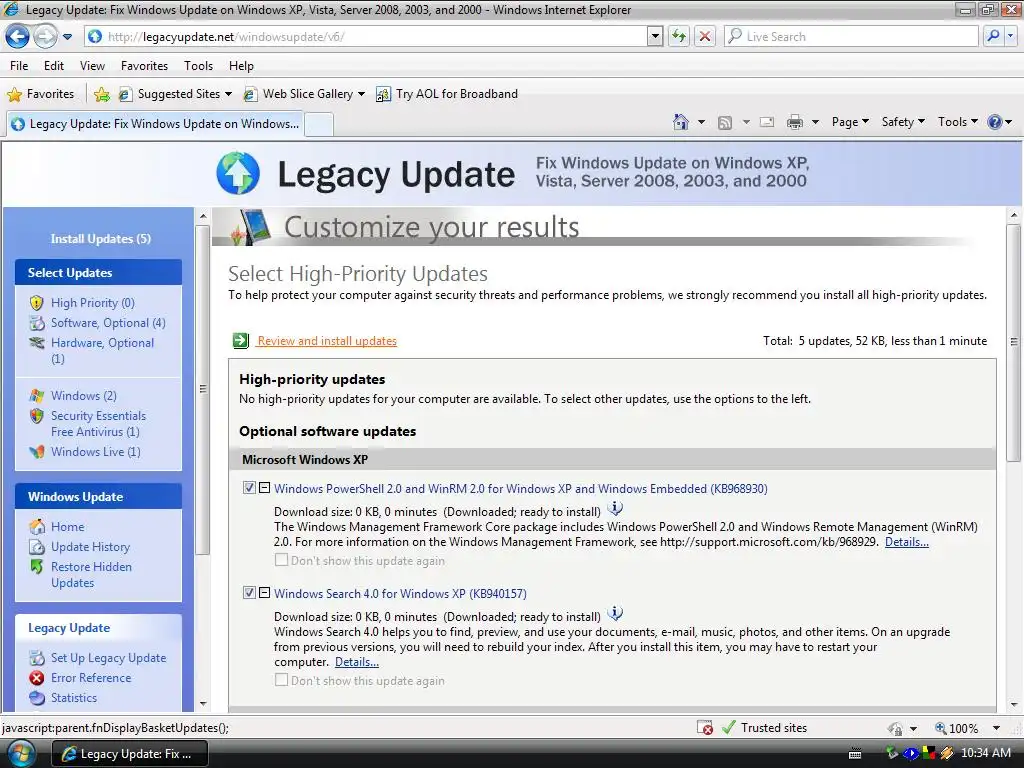Click the Stop loading red X icon
1024x768 pixels.
[705, 37]
